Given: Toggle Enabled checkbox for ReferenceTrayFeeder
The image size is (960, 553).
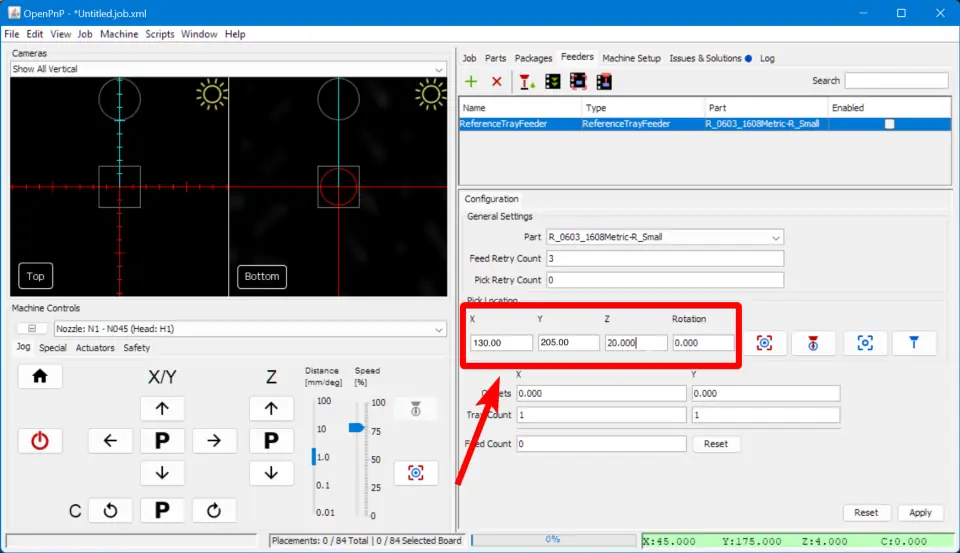Looking at the screenshot, I should point(889,124).
